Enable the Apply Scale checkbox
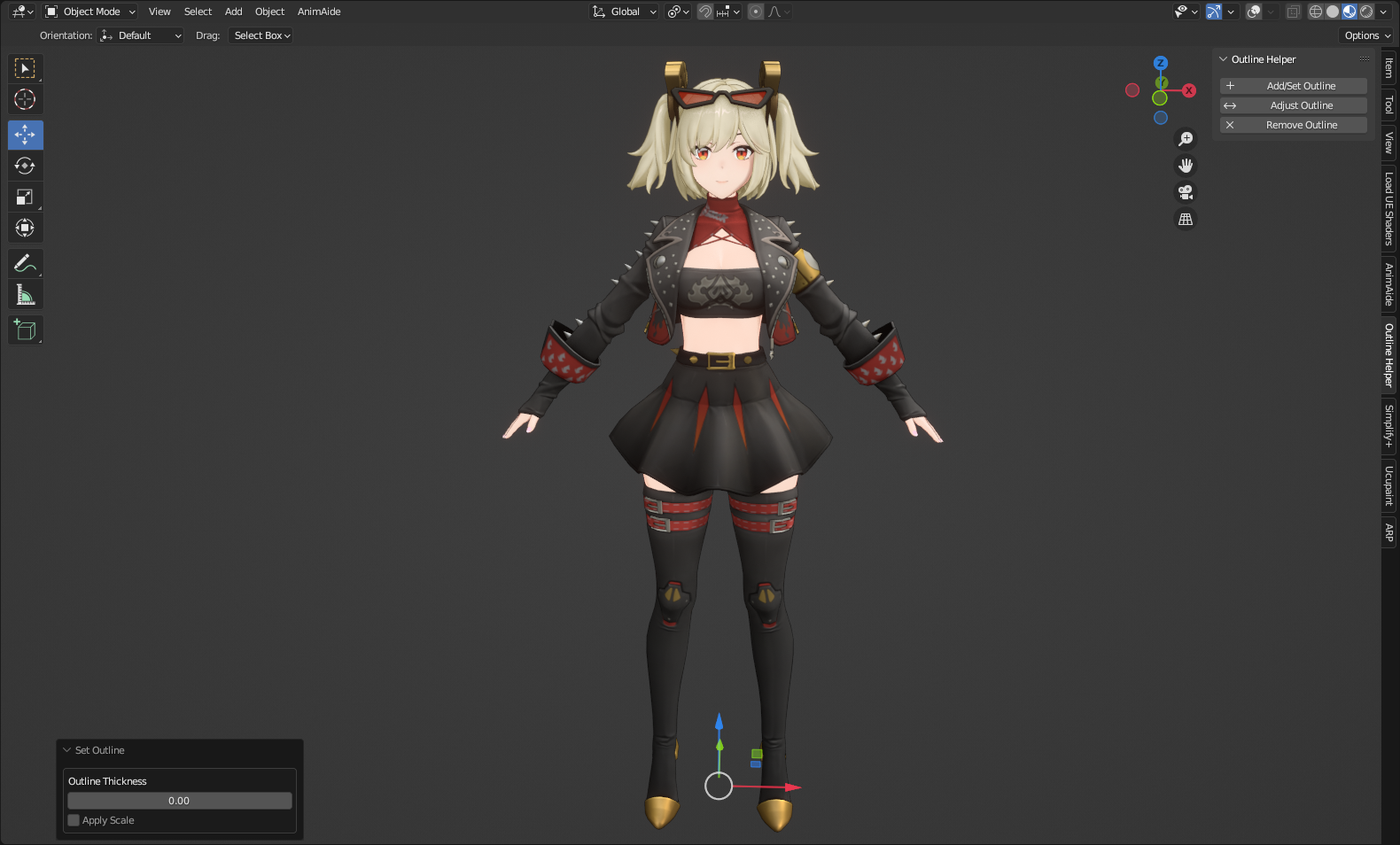The height and width of the screenshot is (845, 1400). (x=74, y=820)
